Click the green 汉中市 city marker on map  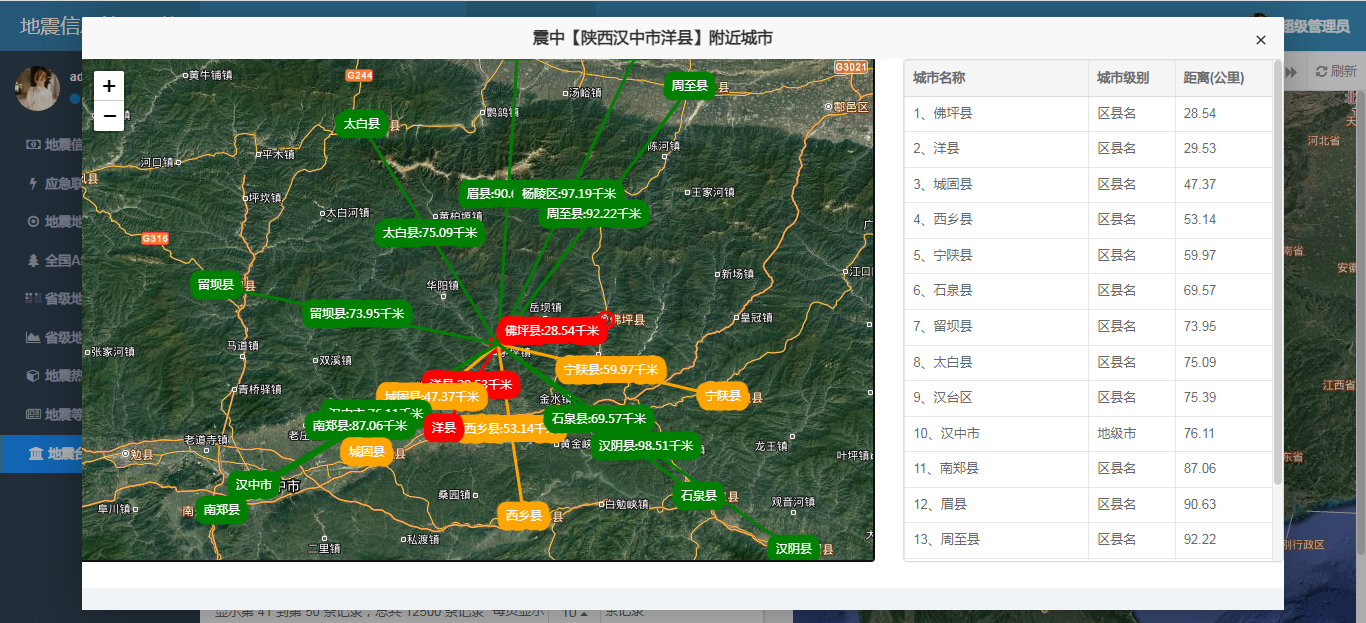click(x=254, y=486)
